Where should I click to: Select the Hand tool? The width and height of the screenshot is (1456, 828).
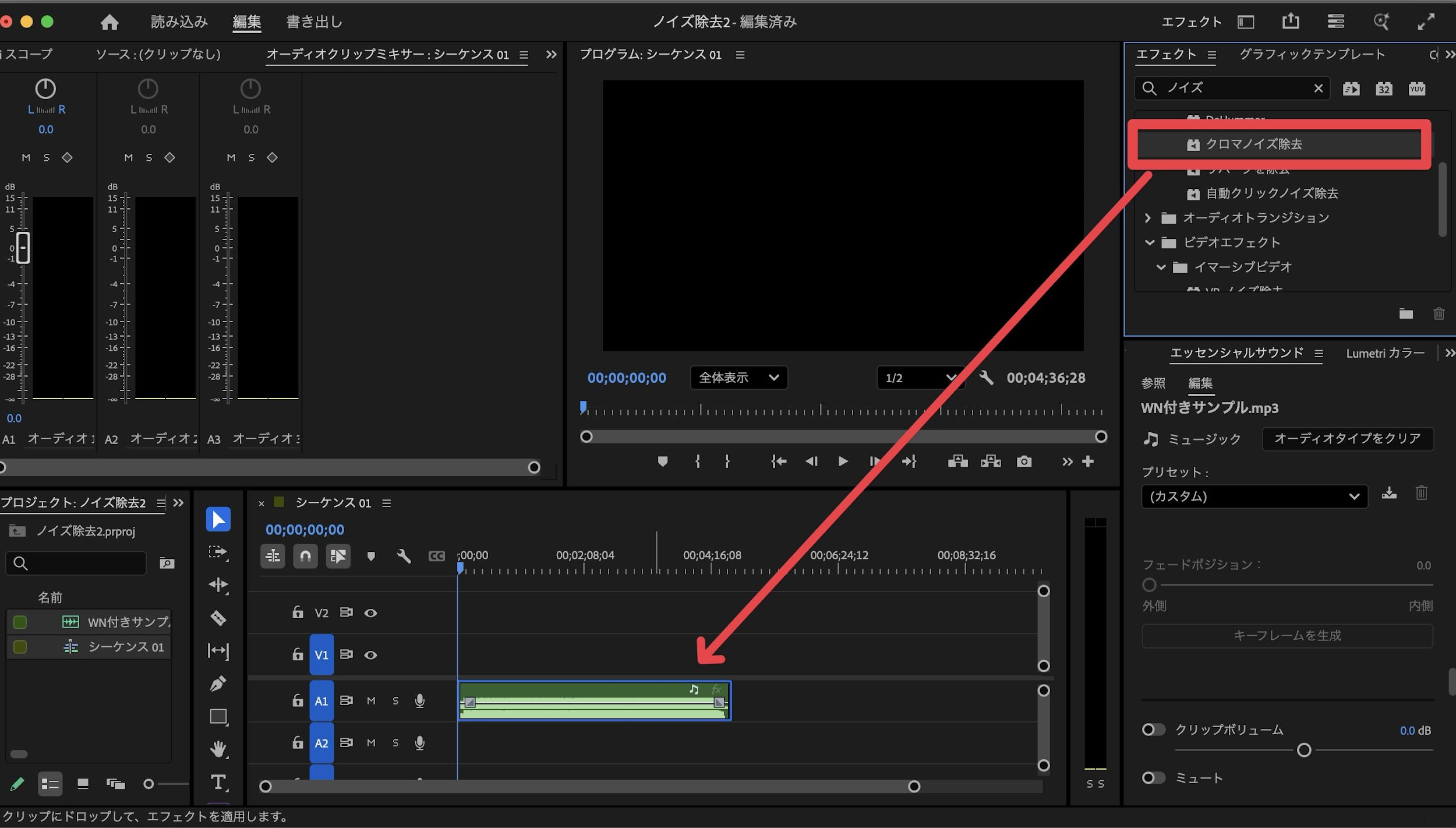pos(218,749)
